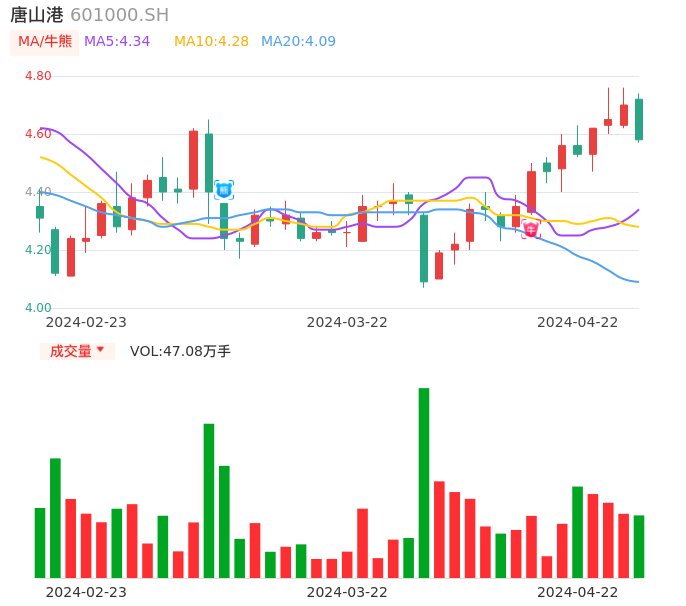Click the MA10:4.28 legend label
686x606 pixels.
[x=211, y=42]
